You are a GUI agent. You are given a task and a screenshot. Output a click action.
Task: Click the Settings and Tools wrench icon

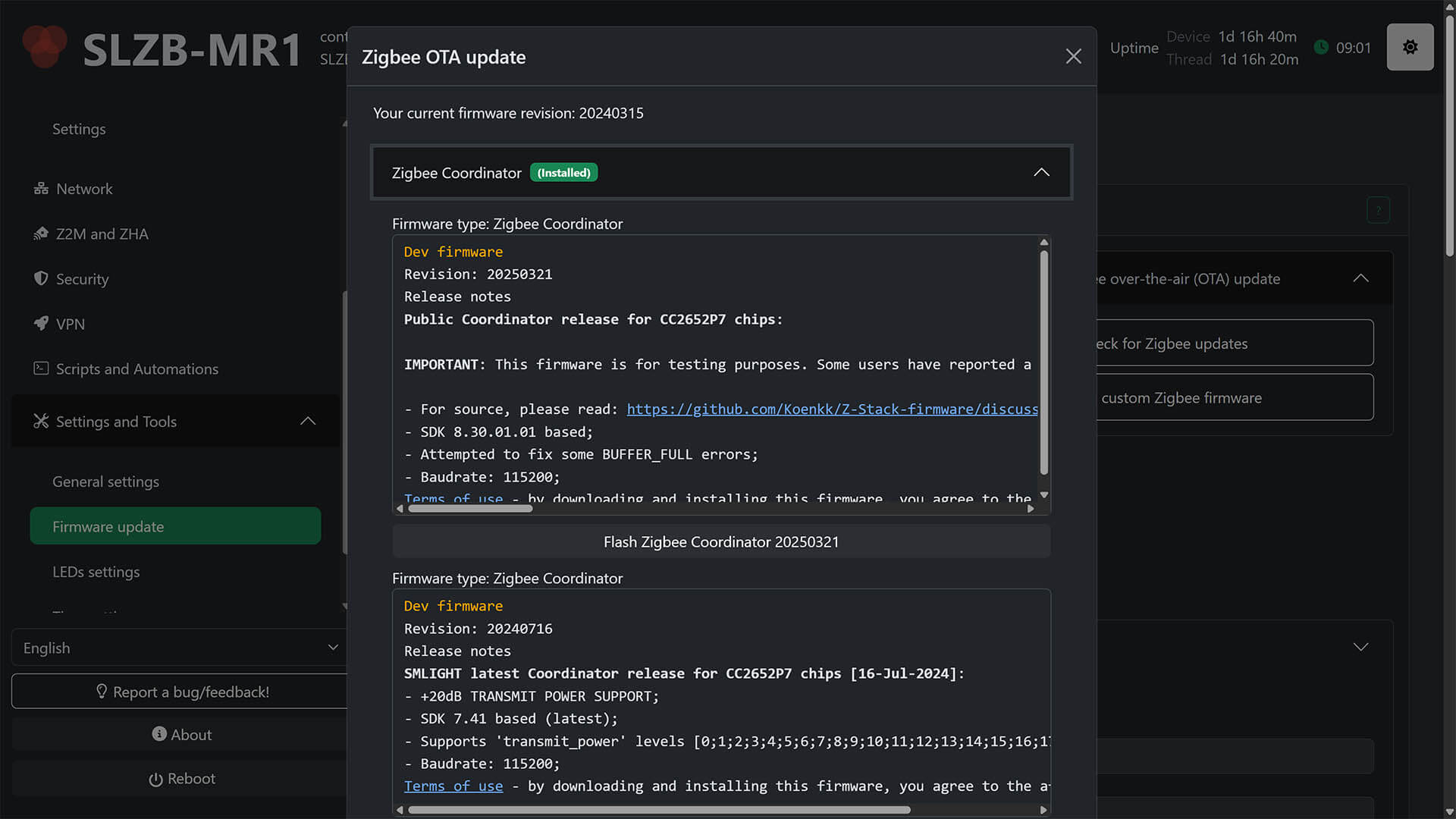pos(41,421)
